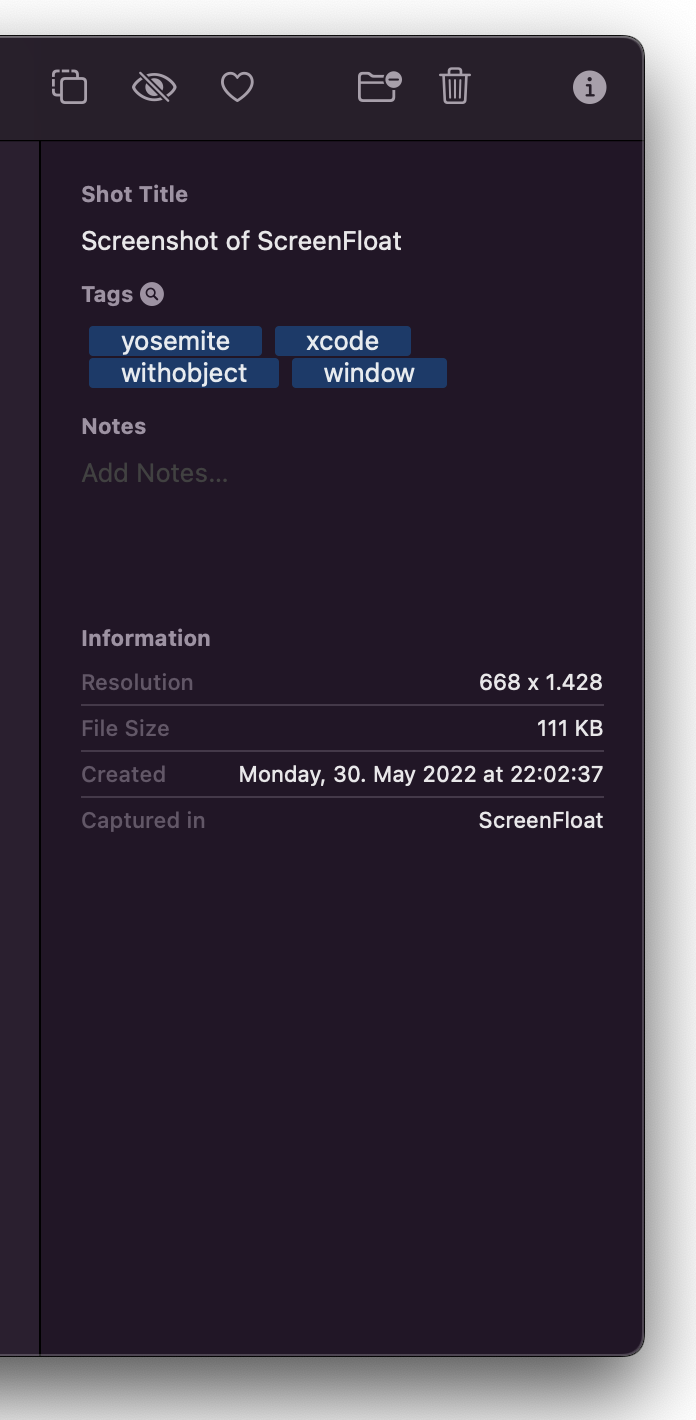Select the Created date value
Screen dimensions: 696x1420
pyautogui.click(x=421, y=774)
